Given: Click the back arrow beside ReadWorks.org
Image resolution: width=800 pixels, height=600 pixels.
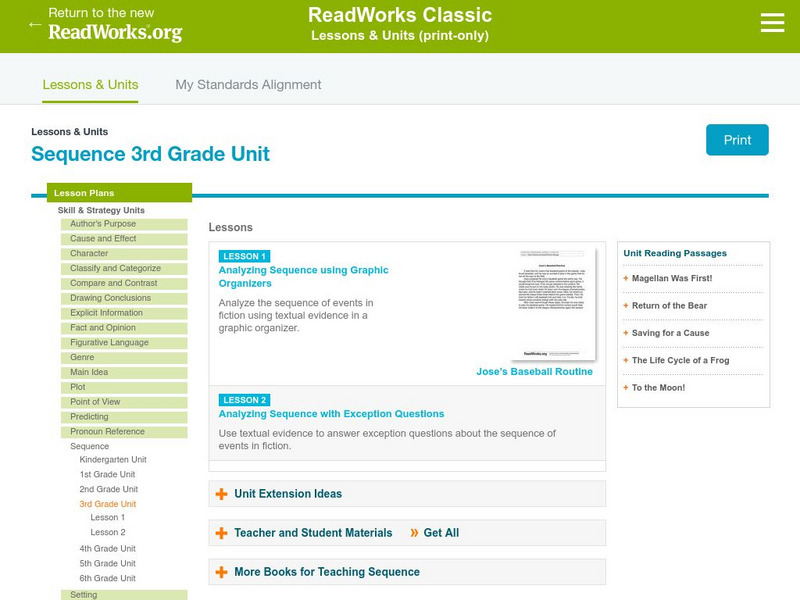Looking at the screenshot, I should coord(35,24).
